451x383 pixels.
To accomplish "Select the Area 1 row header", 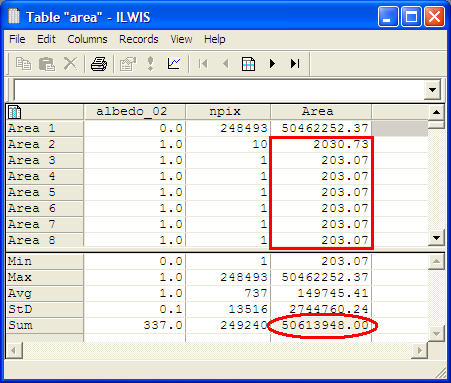I will 45,128.
